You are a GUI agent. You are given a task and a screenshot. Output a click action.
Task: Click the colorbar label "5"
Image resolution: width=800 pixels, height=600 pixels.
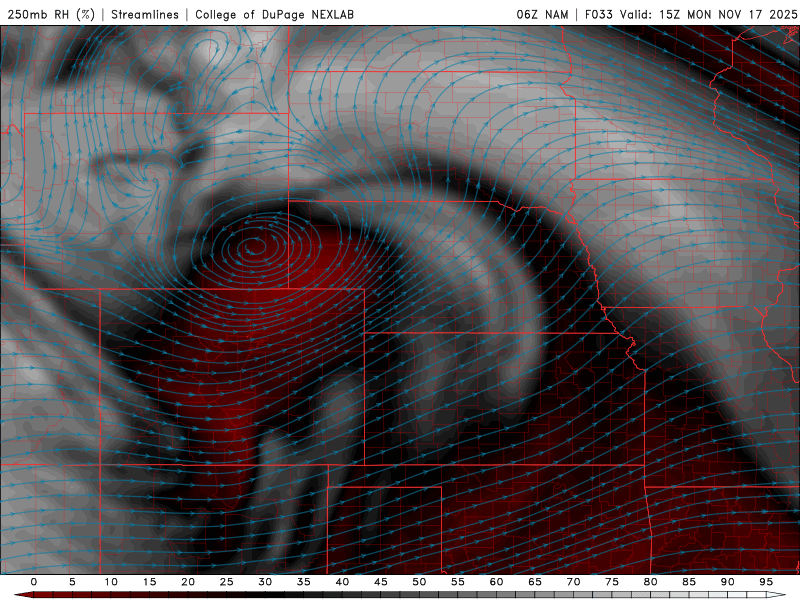click(72, 582)
